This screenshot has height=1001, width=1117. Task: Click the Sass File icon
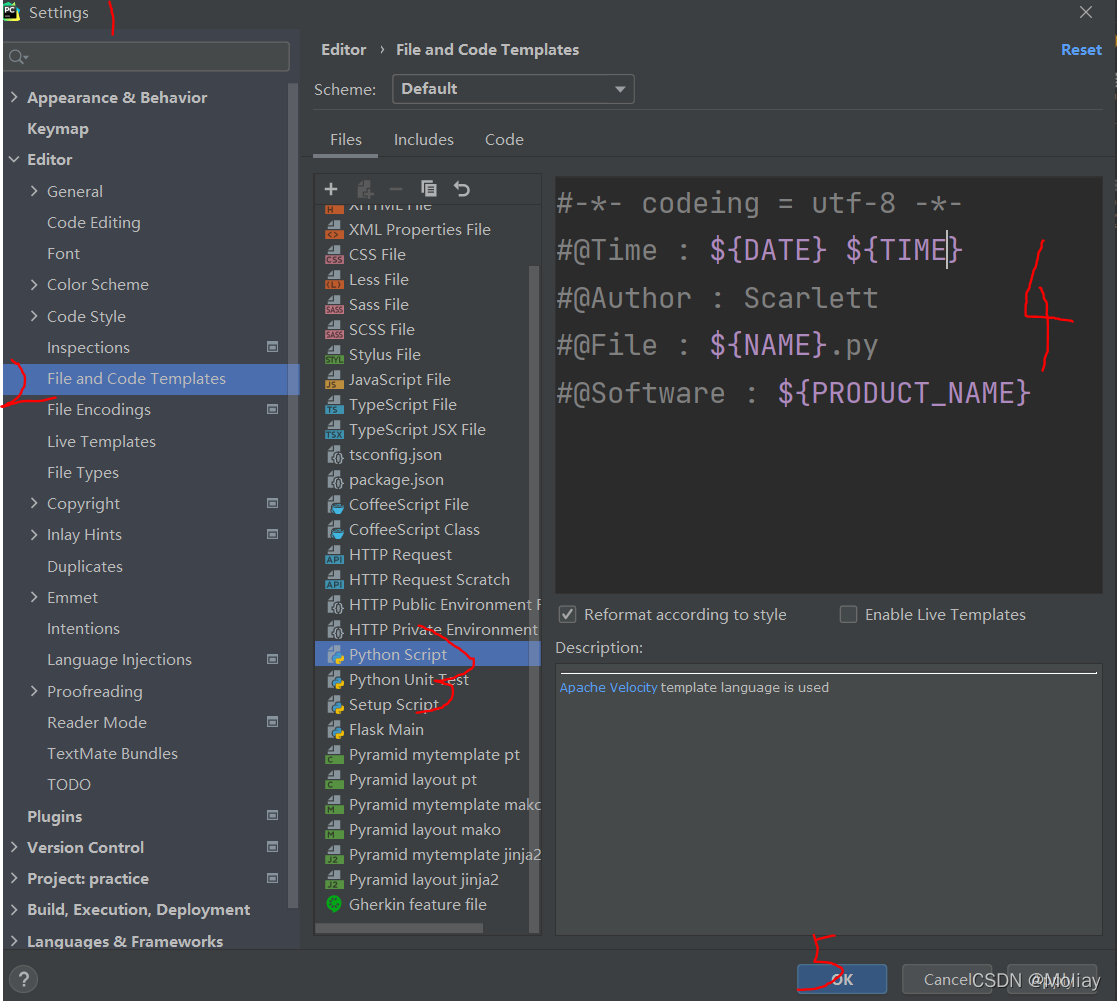(334, 304)
